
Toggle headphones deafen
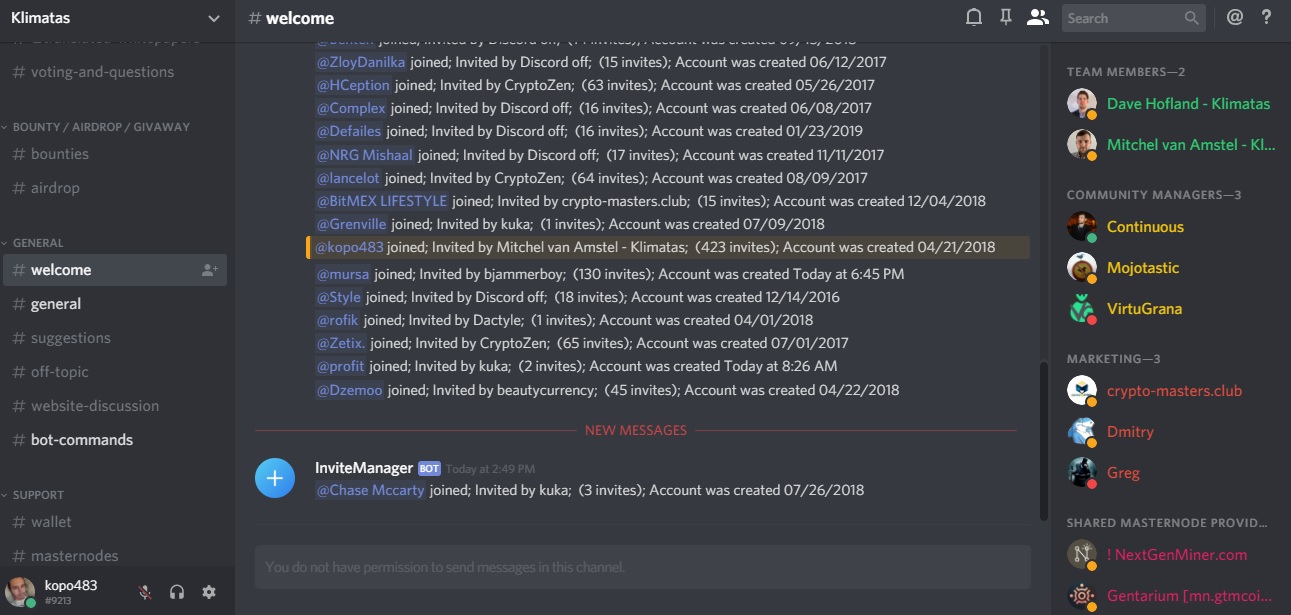pyautogui.click(x=177, y=592)
